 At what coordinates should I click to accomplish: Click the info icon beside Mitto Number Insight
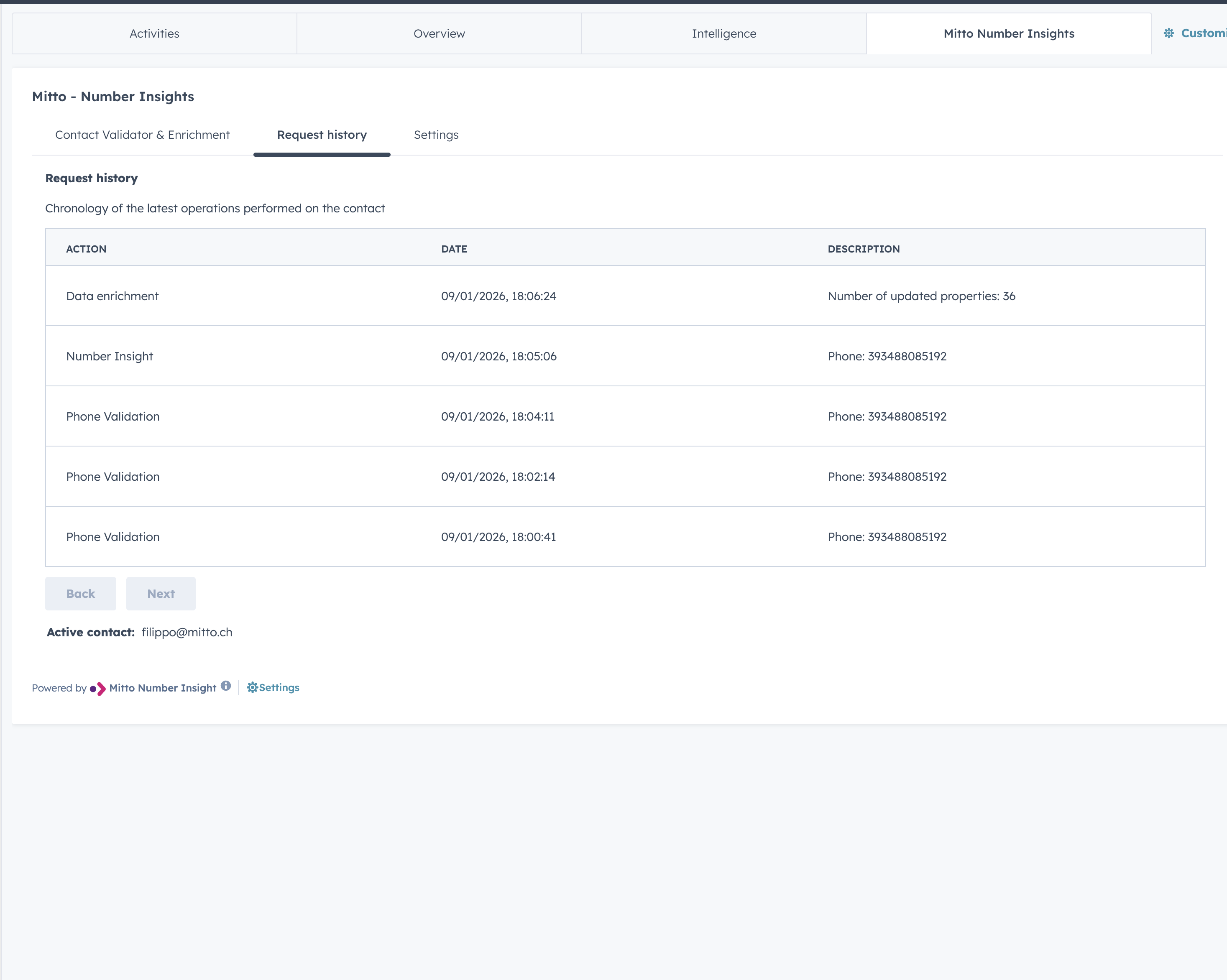click(x=226, y=686)
